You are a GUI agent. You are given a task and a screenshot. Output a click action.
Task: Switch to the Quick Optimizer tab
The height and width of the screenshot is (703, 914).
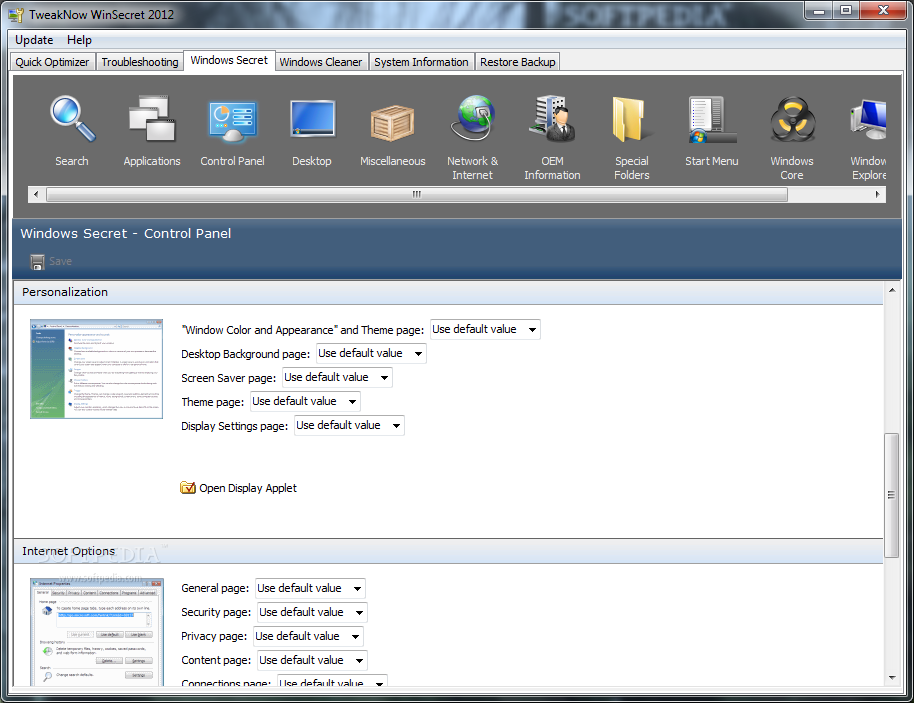[52, 62]
